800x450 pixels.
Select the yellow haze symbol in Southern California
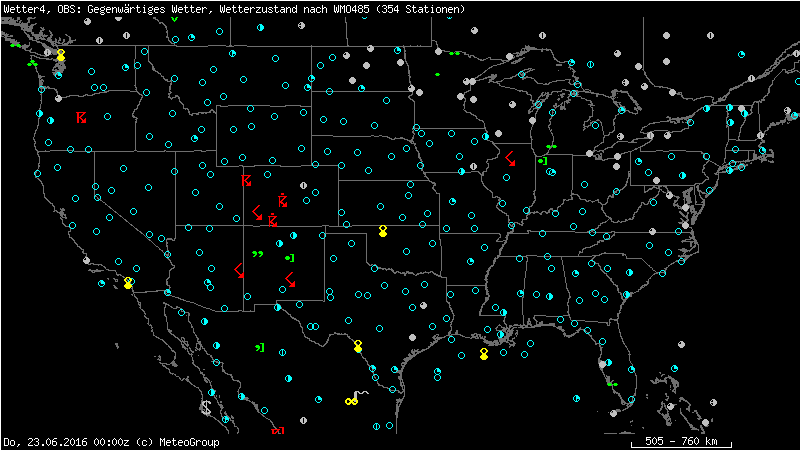(128, 283)
